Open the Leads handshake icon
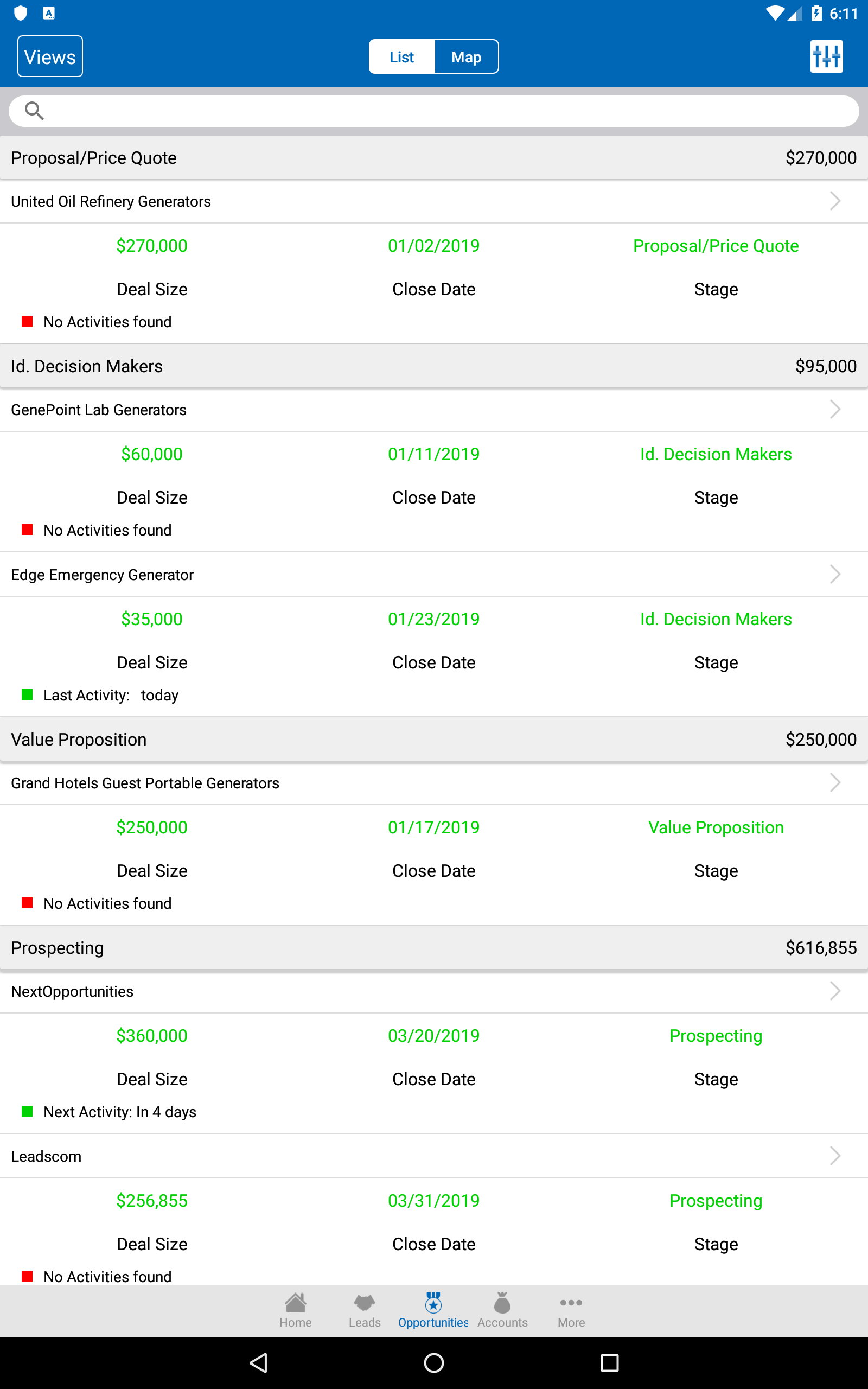The height and width of the screenshot is (1389, 868). pos(365,1302)
